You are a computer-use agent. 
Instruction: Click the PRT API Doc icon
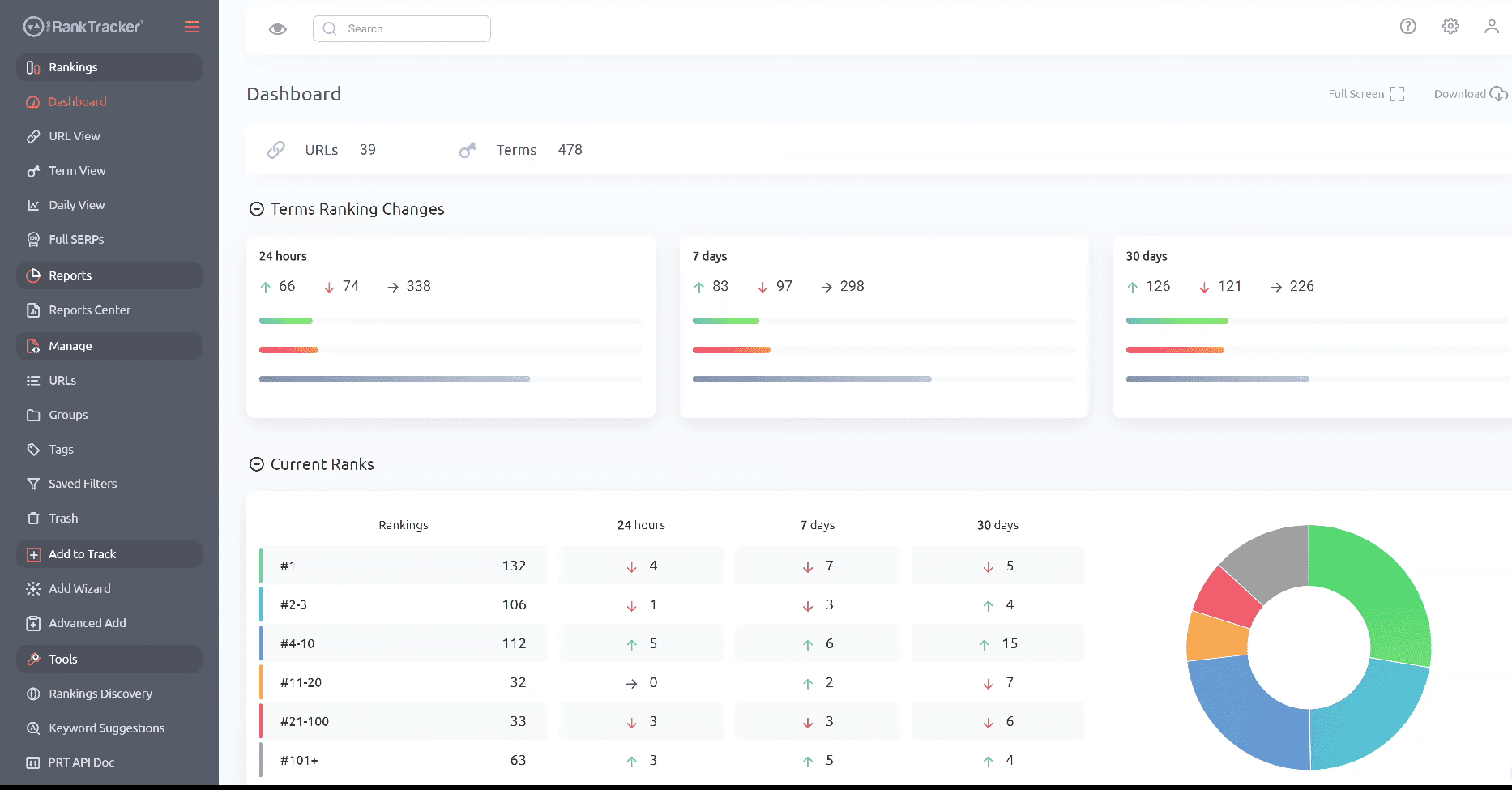(x=33, y=762)
